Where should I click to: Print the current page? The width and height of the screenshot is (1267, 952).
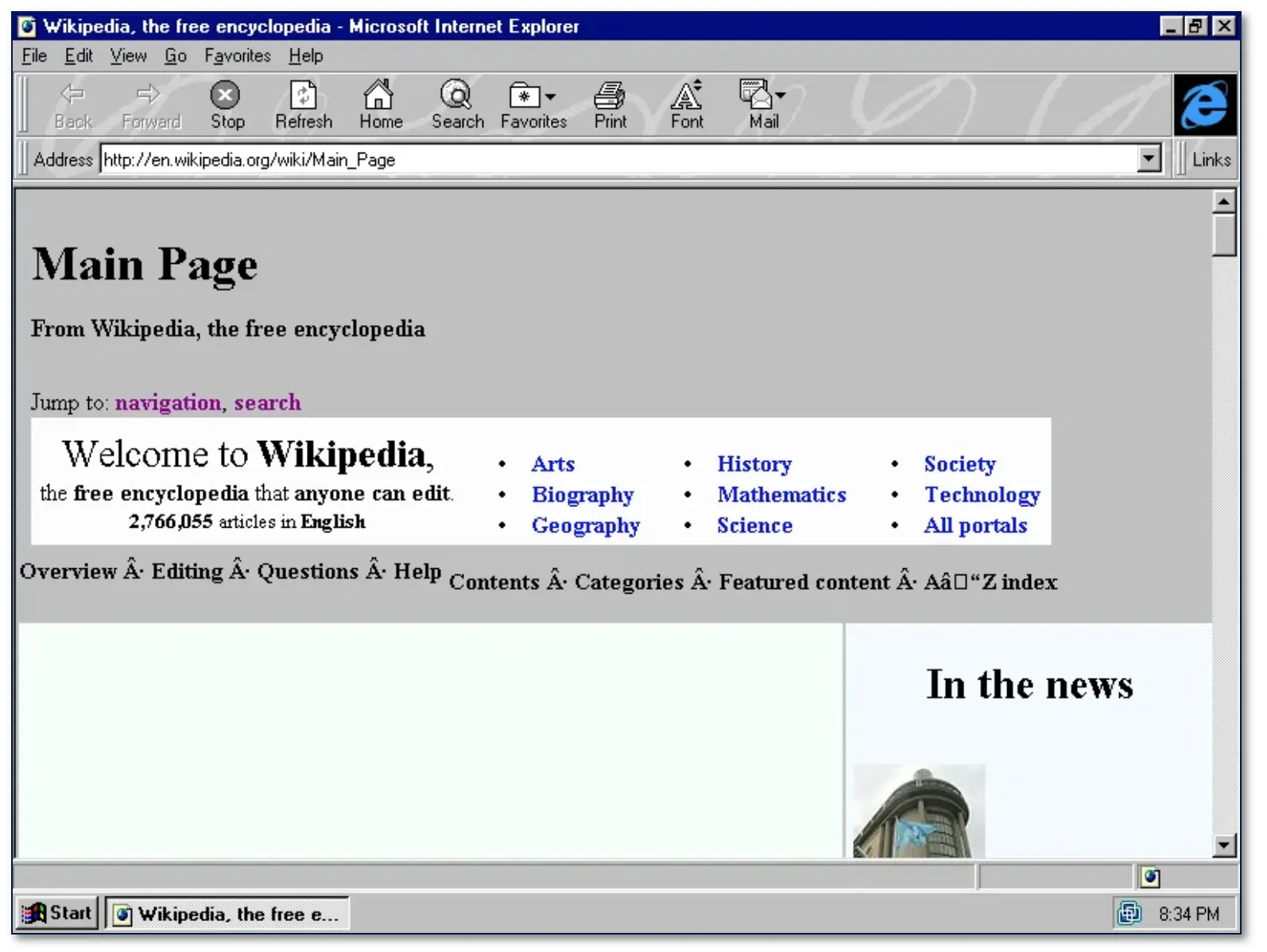coord(610,105)
